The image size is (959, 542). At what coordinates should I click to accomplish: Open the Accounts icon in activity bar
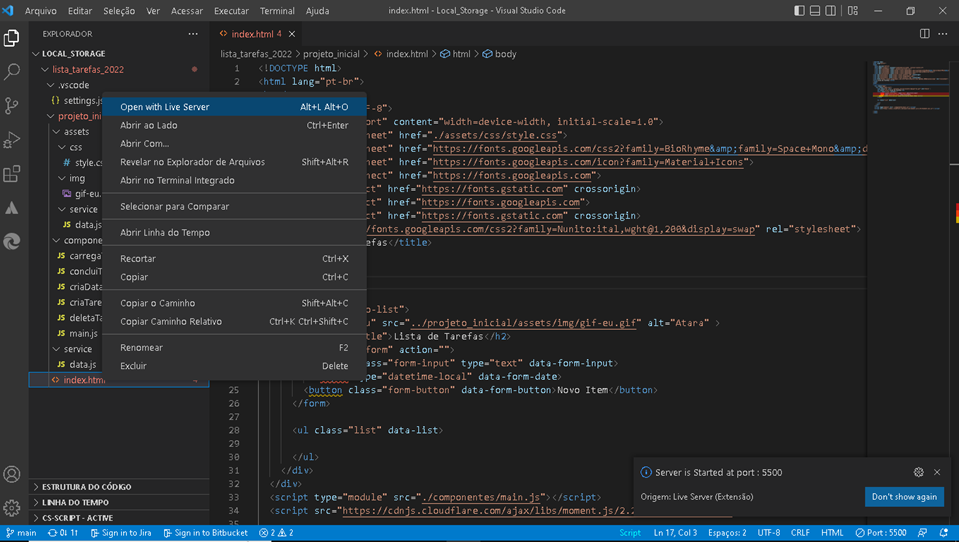(x=12, y=474)
